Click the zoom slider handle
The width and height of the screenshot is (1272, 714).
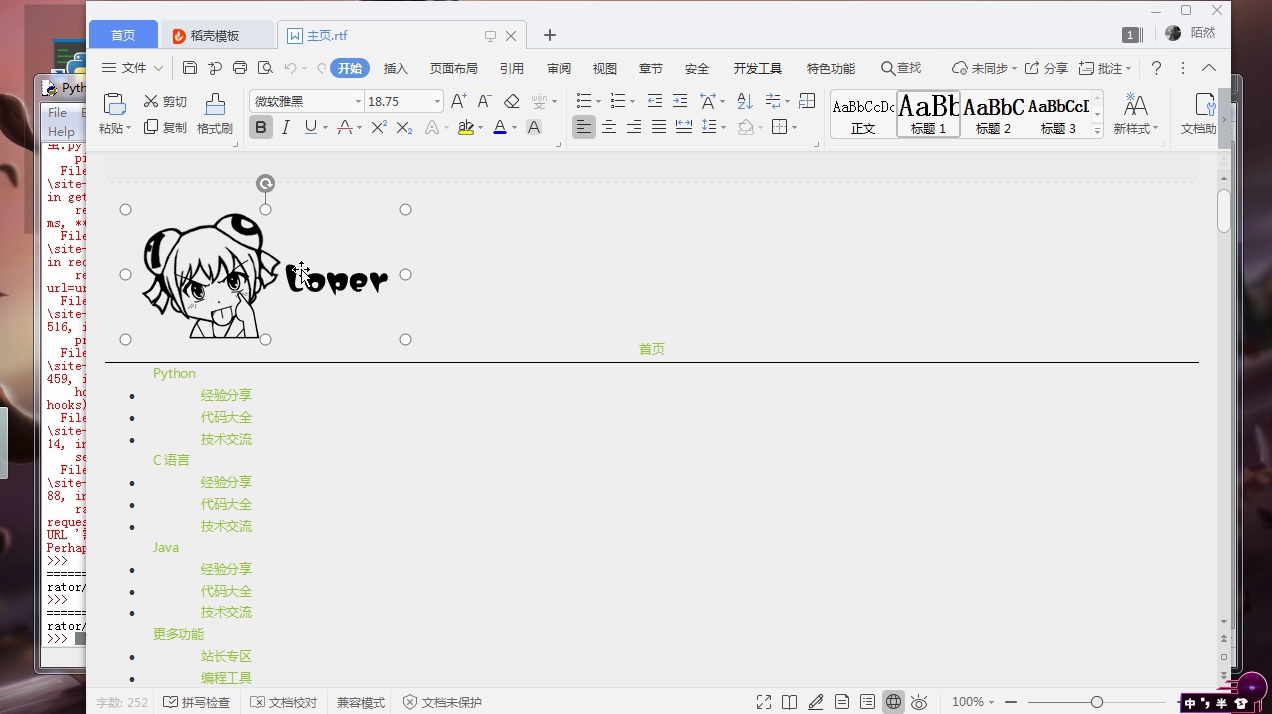[x=1097, y=702]
